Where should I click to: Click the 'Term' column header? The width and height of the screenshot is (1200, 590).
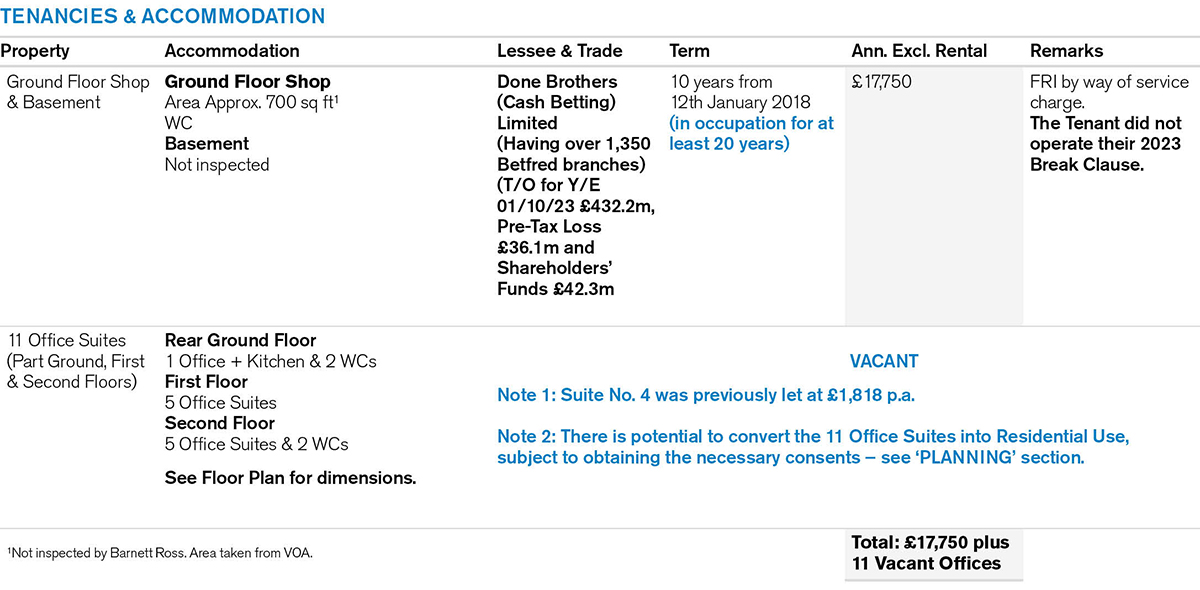coord(689,51)
